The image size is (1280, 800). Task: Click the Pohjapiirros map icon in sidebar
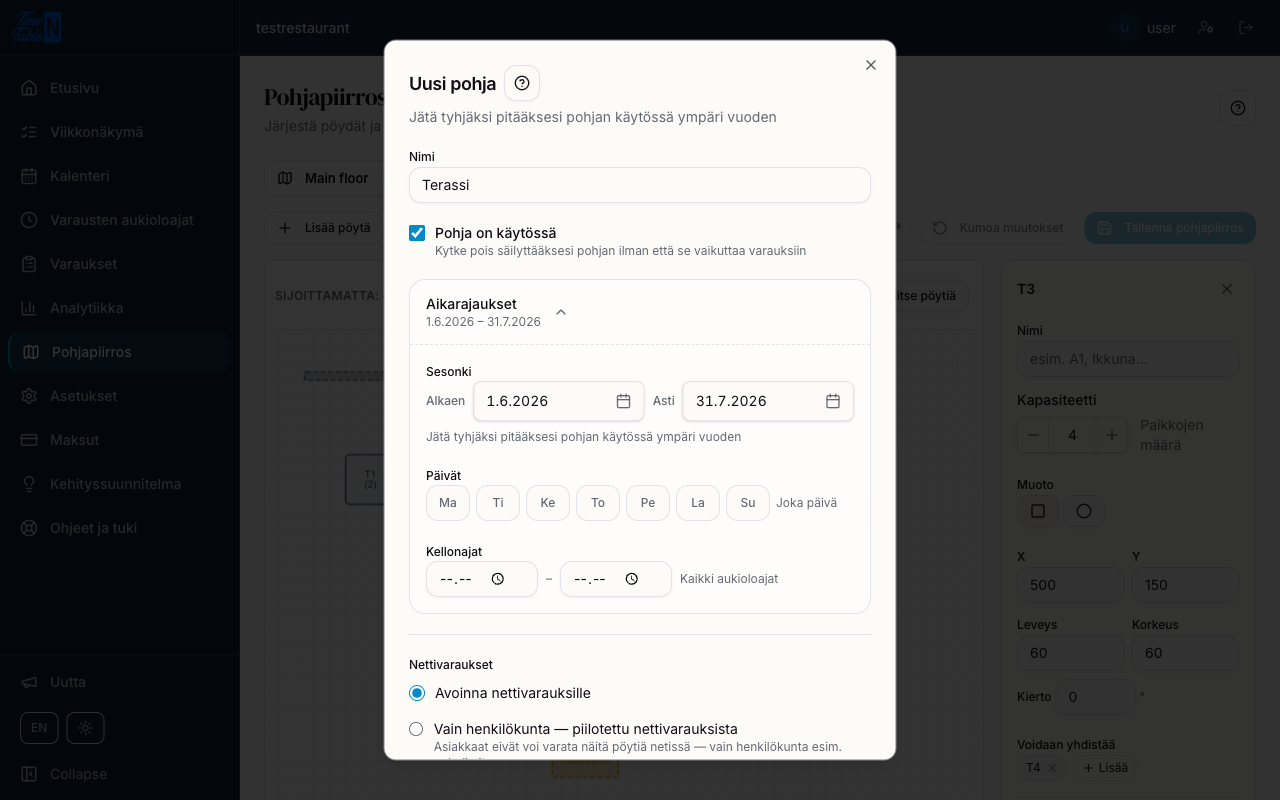pyautogui.click(x=31, y=352)
